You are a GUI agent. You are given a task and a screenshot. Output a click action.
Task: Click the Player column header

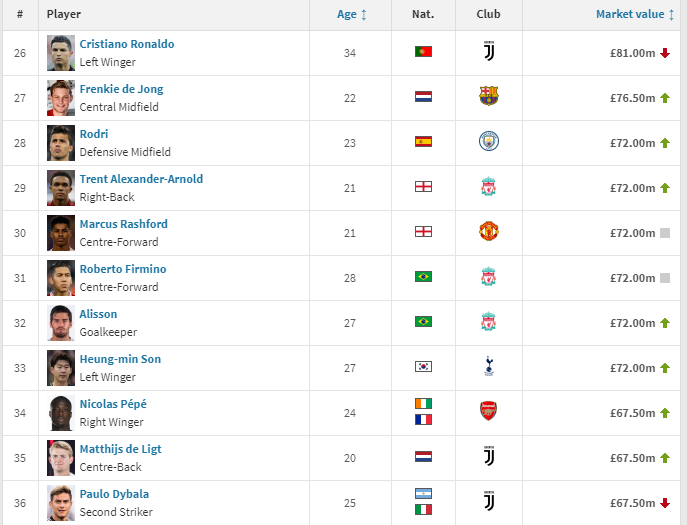(64, 15)
